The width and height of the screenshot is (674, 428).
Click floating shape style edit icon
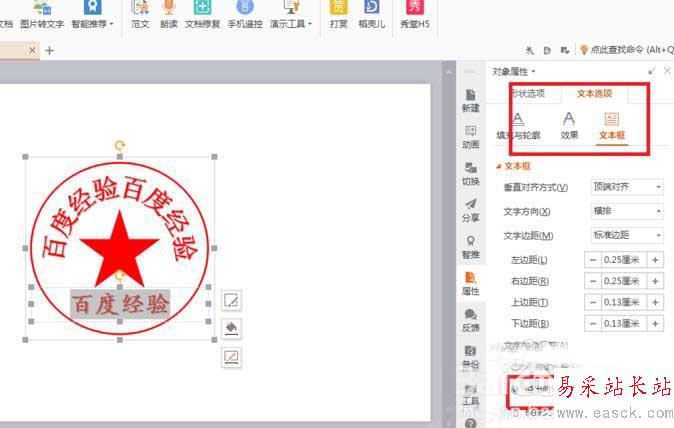pos(231,300)
